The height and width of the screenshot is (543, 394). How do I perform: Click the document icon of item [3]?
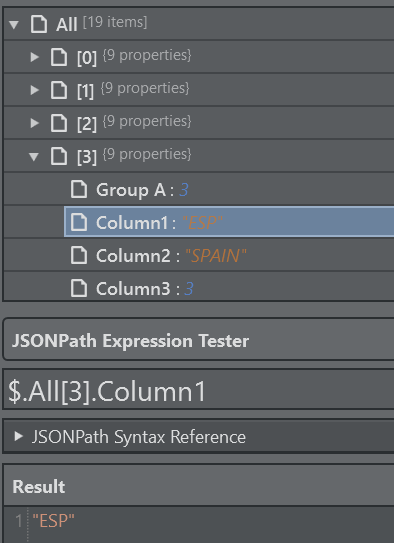(59, 156)
